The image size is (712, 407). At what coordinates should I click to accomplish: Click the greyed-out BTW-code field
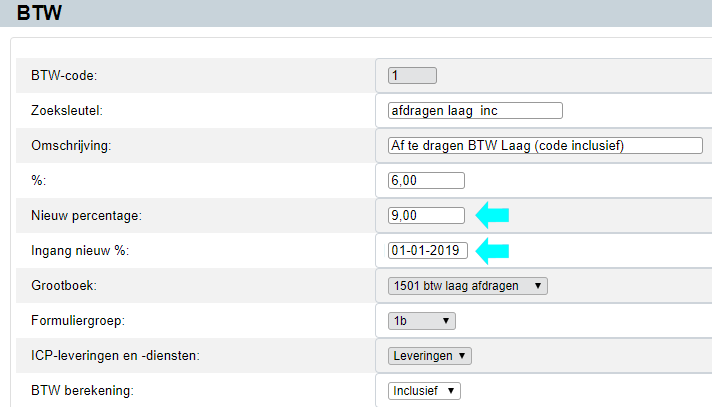coord(412,75)
